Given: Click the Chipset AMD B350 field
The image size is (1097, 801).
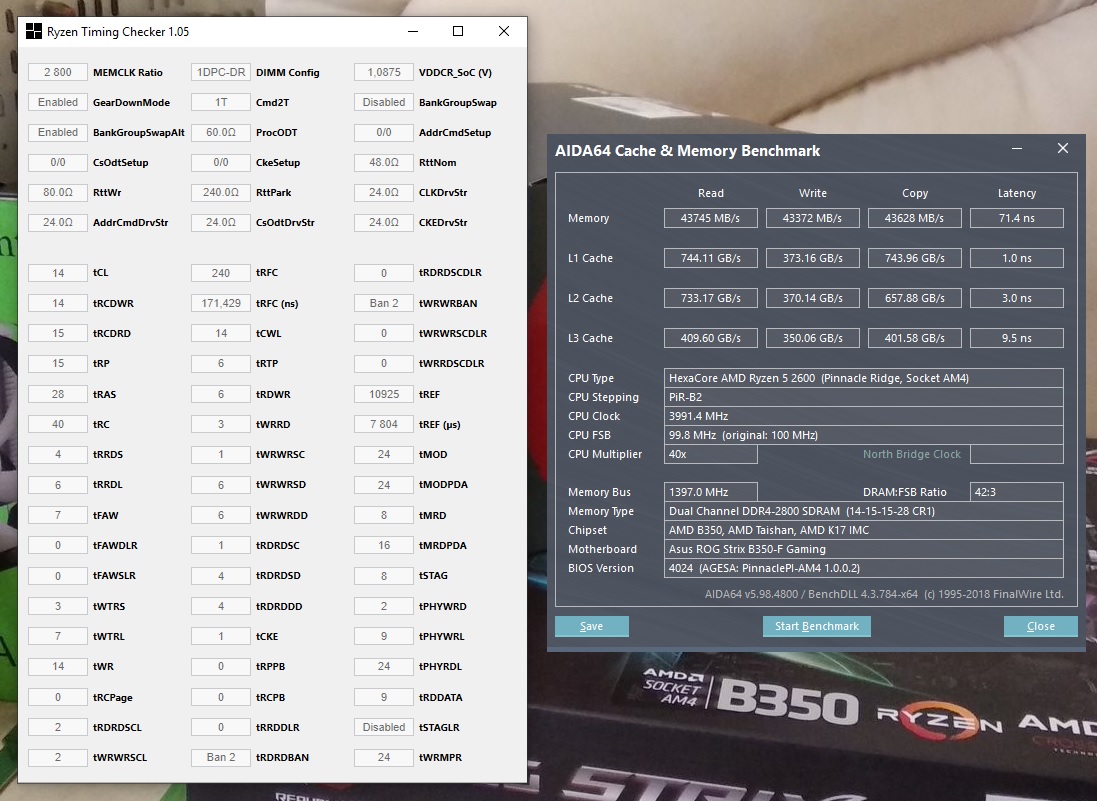Looking at the screenshot, I should coord(863,530).
